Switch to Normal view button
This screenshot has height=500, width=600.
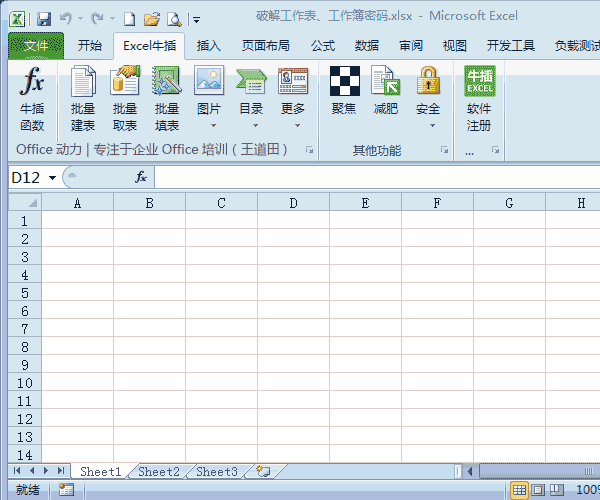click(x=519, y=490)
